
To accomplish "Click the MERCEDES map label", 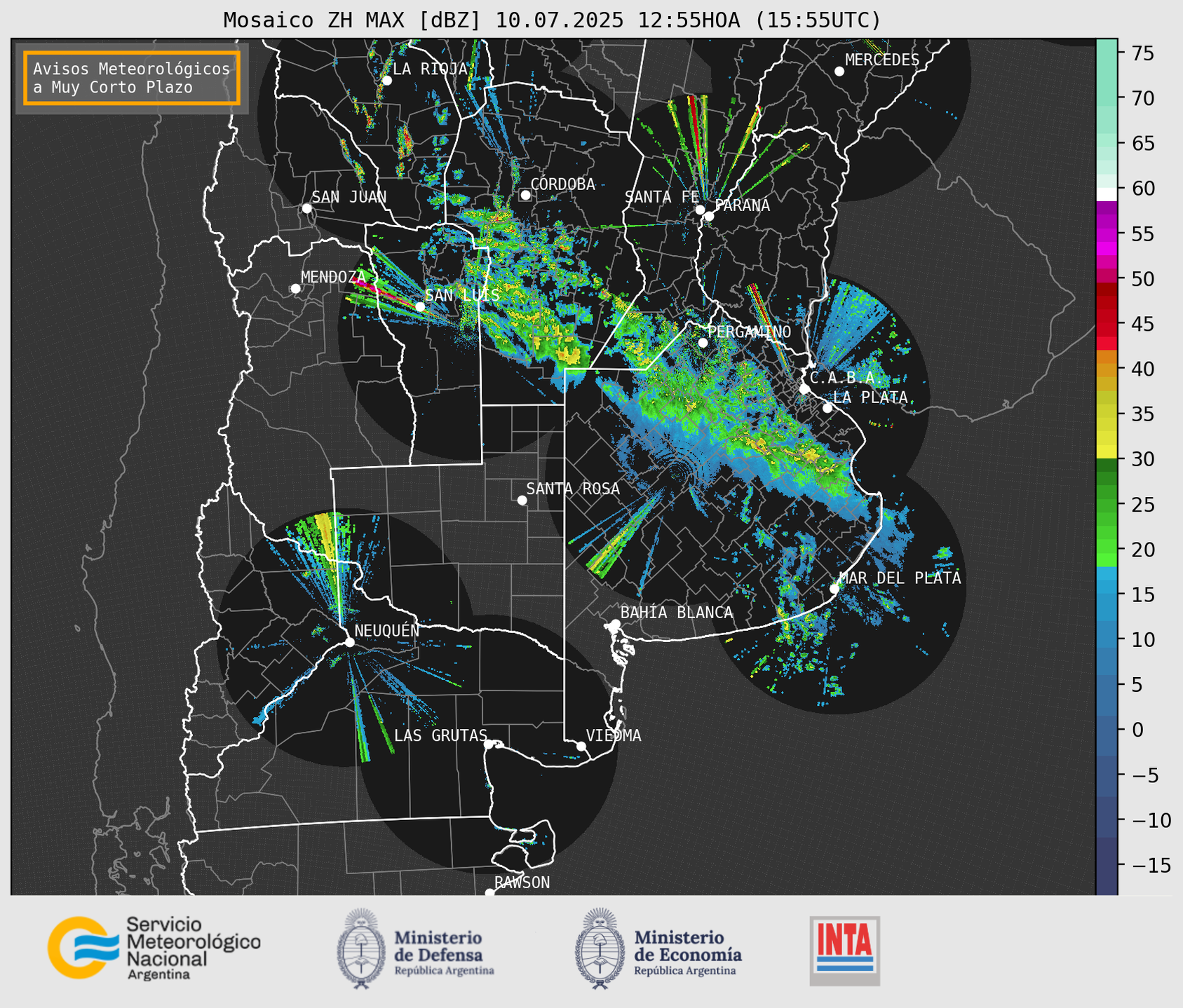I will (x=882, y=60).
